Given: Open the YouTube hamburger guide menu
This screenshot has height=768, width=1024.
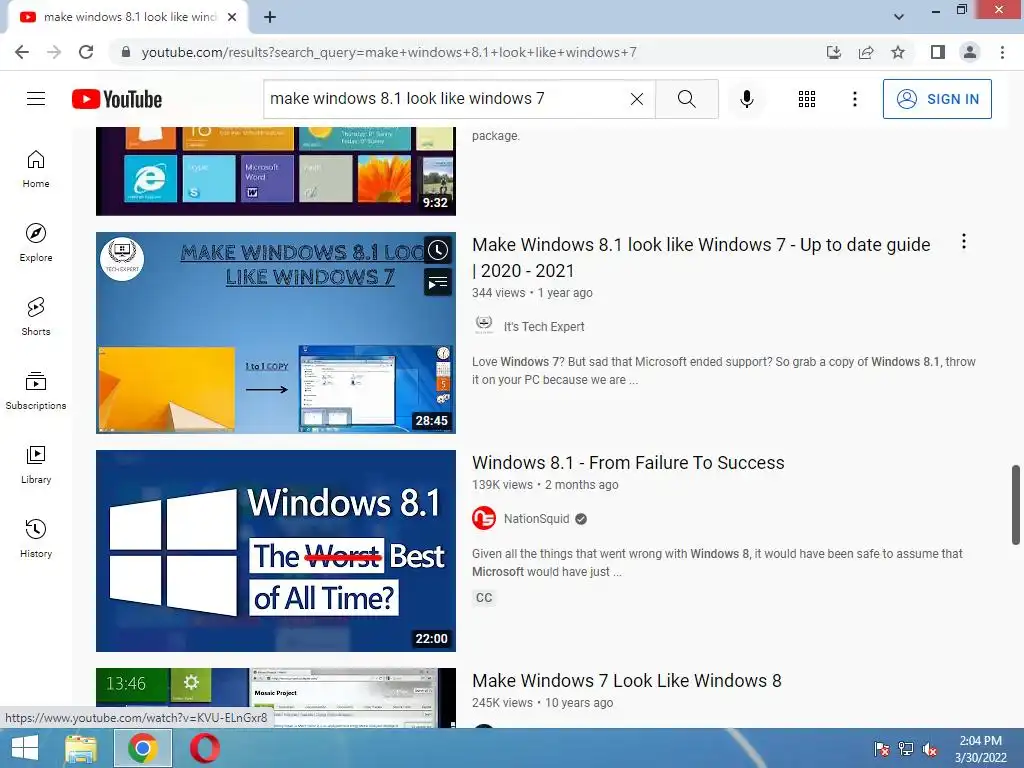Looking at the screenshot, I should (x=36, y=99).
